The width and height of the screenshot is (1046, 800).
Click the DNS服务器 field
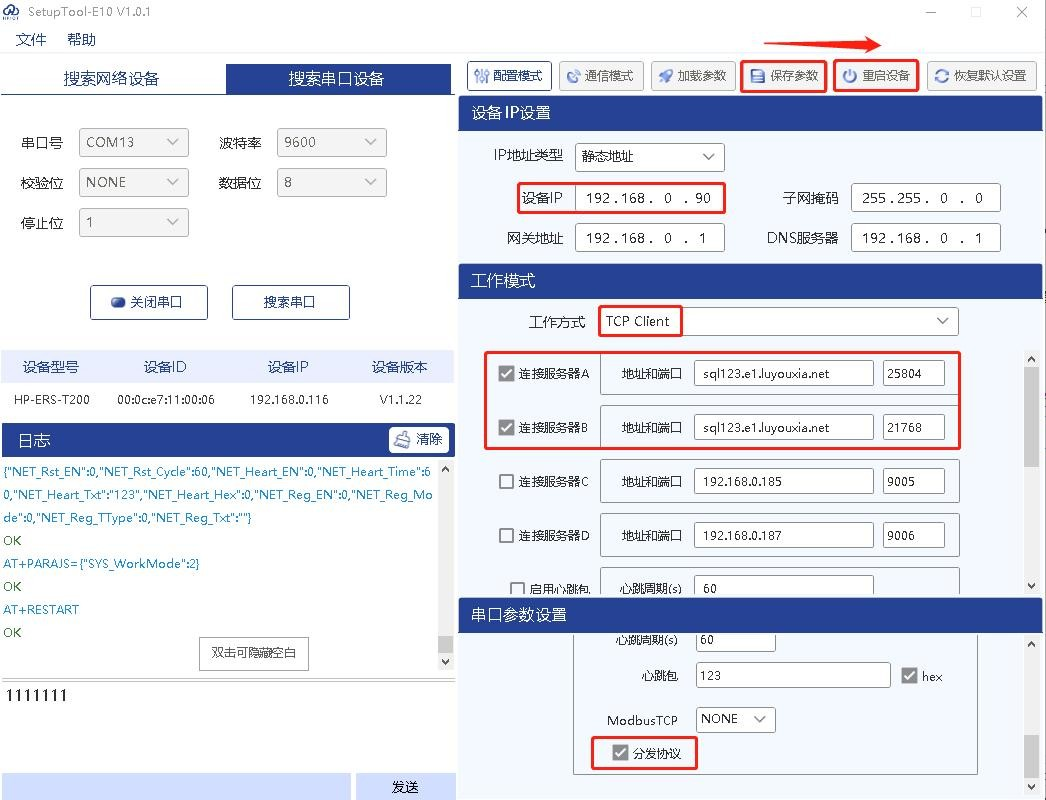925,238
